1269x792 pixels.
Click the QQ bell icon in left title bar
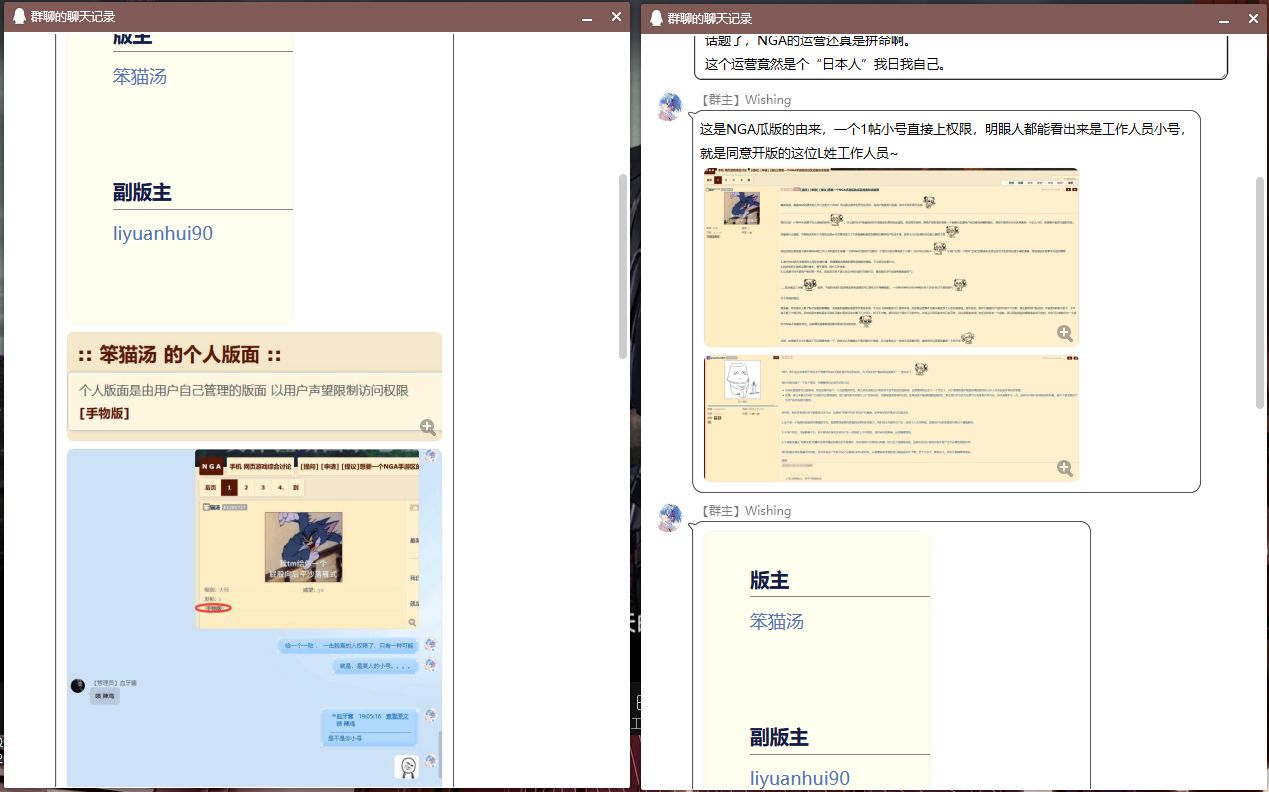(x=18, y=16)
